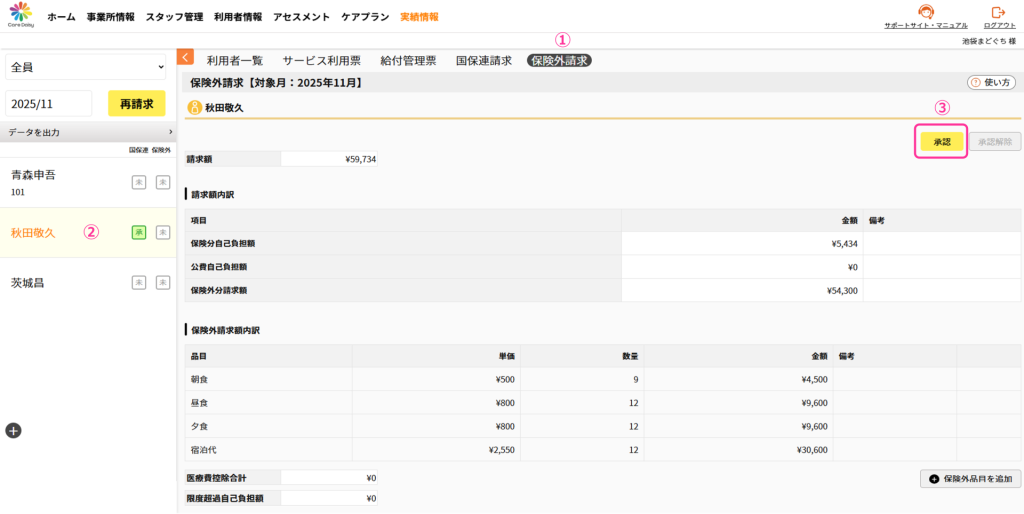Image resolution: width=1024 pixels, height=514 pixels.
Task: Toggle 茨城昌's 保険外 status box
Action: tap(163, 283)
